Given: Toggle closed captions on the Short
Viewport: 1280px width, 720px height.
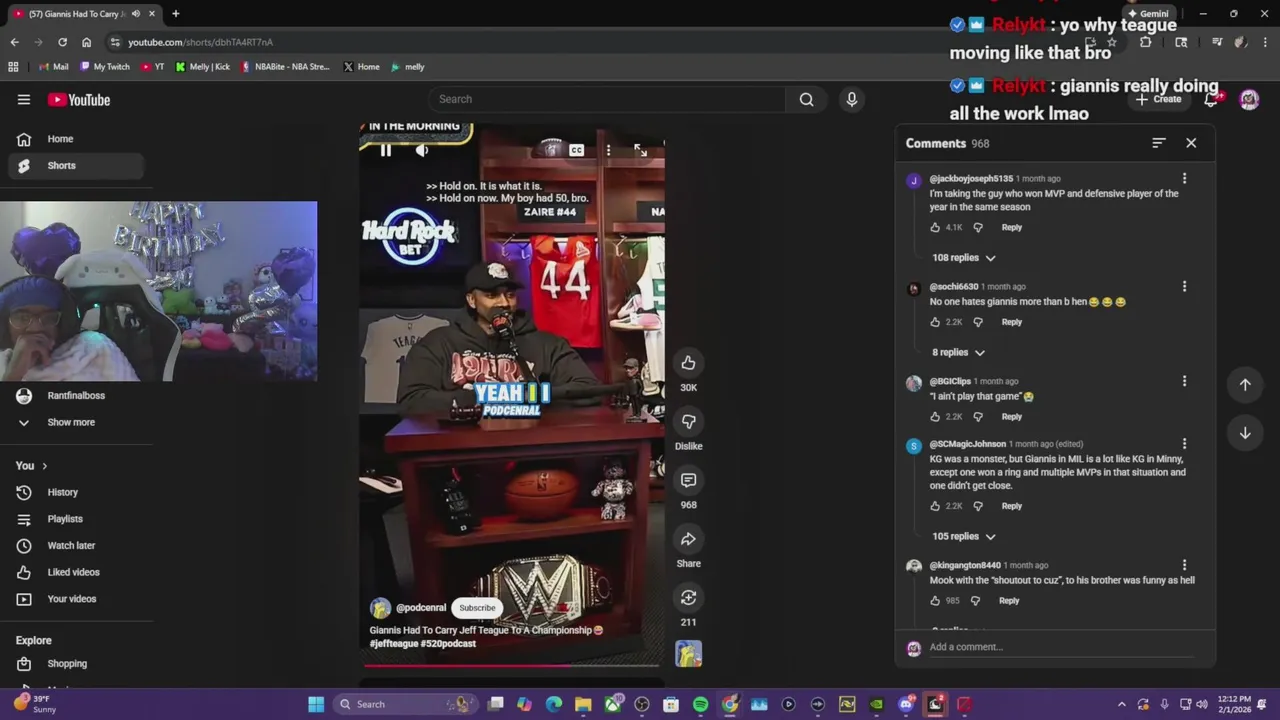Looking at the screenshot, I should point(577,150).
